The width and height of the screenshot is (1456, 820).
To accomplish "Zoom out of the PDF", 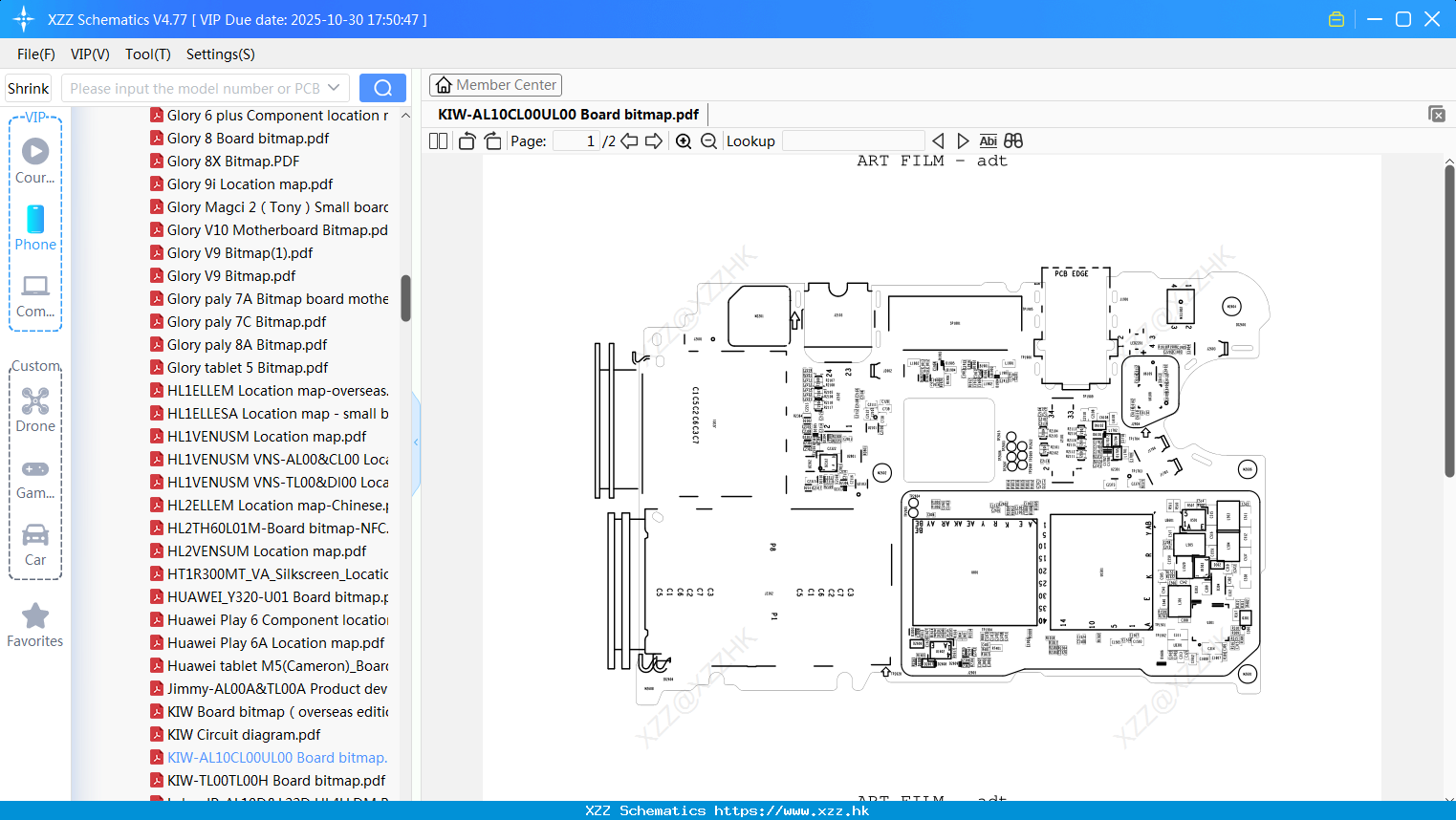I will 708,140.
